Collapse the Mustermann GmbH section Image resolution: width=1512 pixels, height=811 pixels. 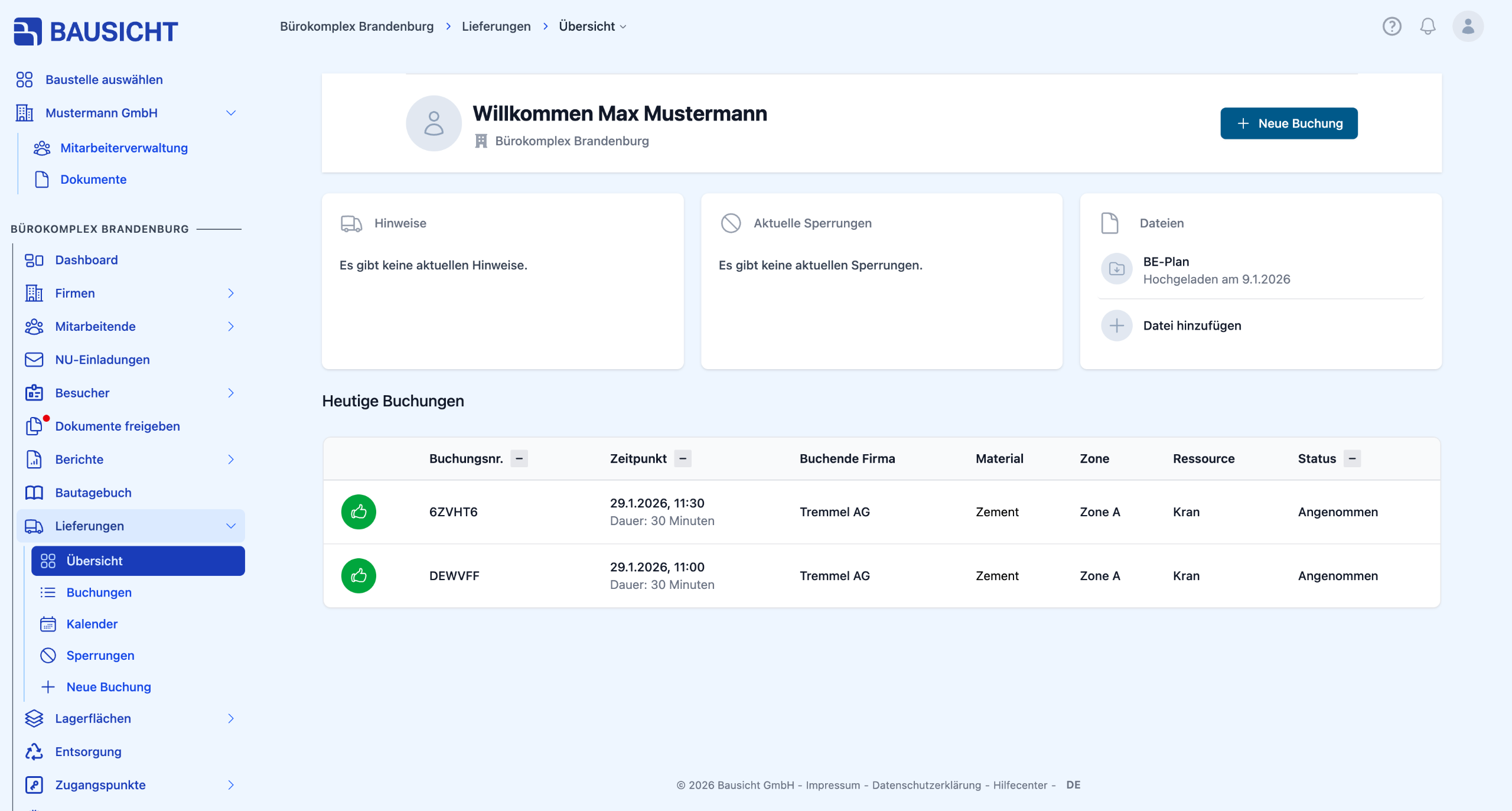(x=231, y=113)
